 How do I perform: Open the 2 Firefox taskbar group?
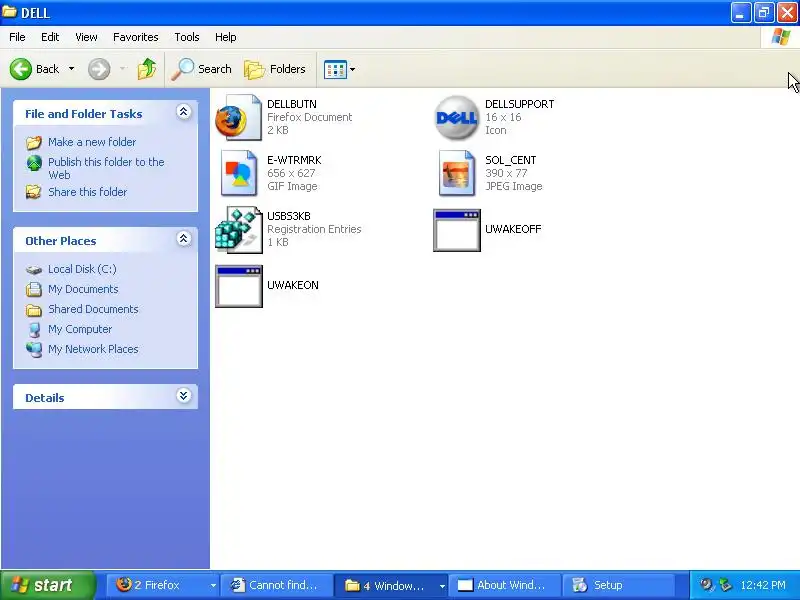pos(164,585)
